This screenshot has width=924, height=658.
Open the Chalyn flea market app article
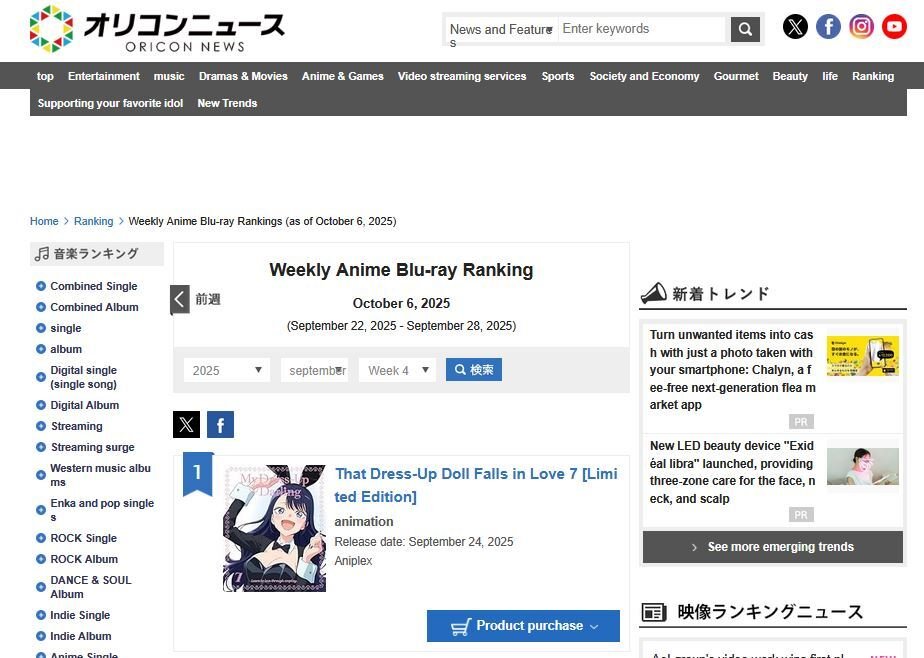(x=732, y=369)
